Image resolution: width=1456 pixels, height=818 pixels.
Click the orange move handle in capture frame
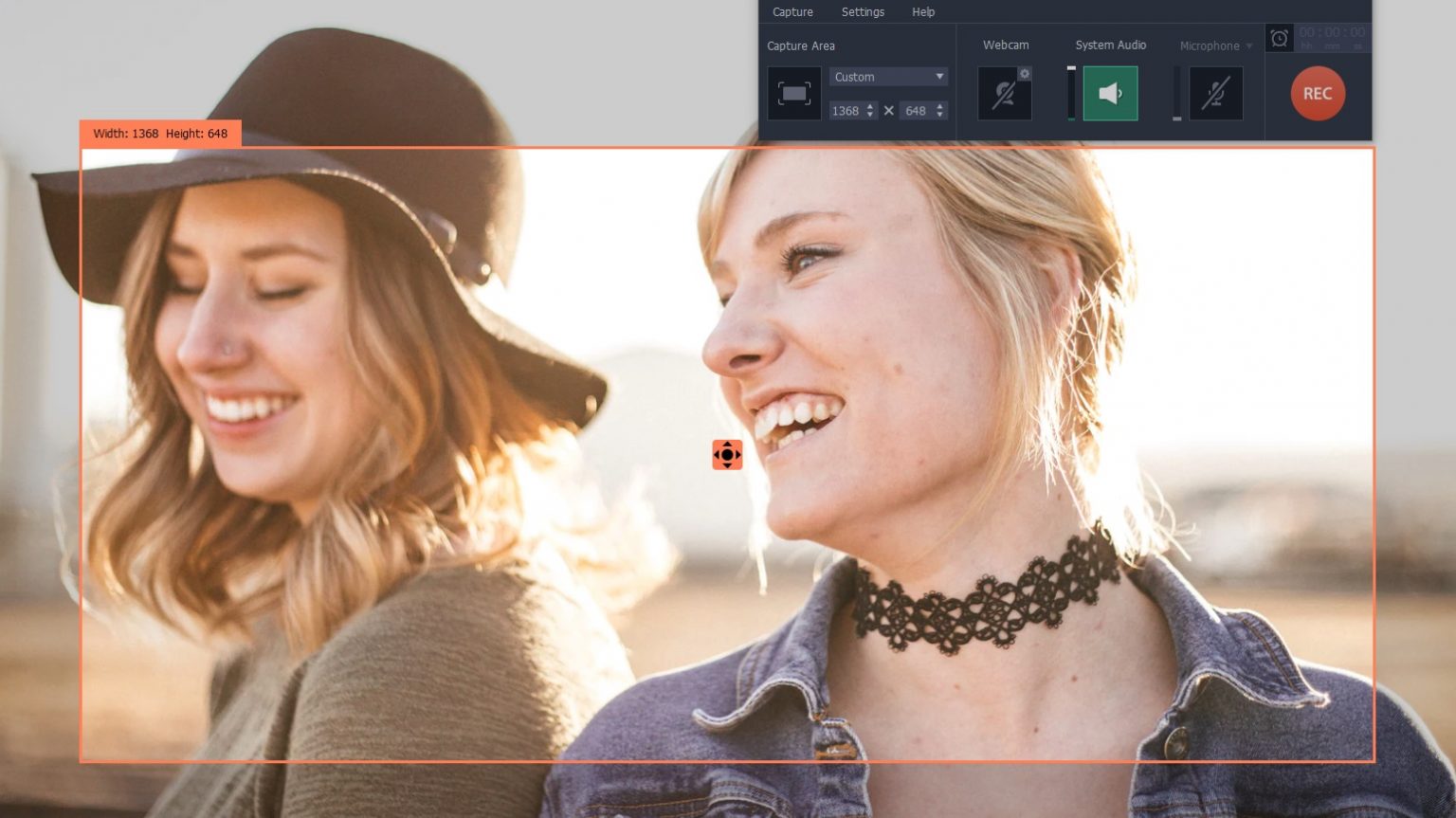[x=726, y=455]
